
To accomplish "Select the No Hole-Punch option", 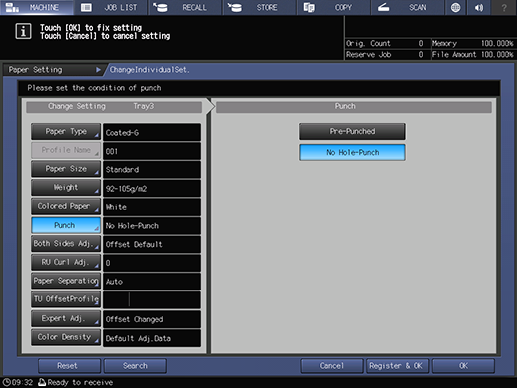I will coord(352,152).
